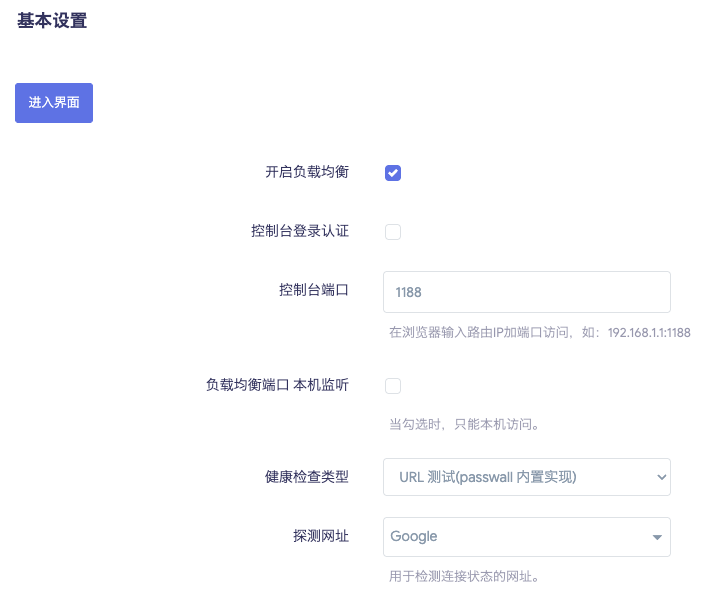Screen dimensions: 705x600
Task: Click the 进入界面 button
Action: tap(54, 103)
